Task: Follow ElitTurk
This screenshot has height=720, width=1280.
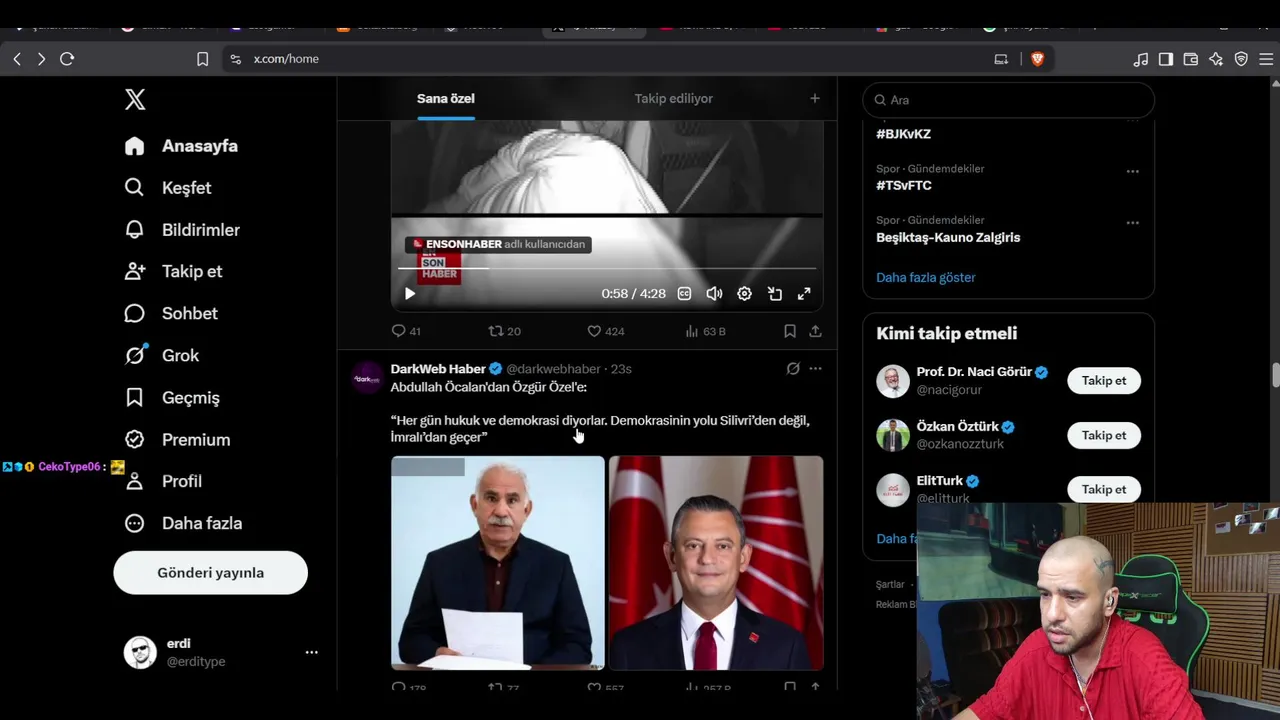Action: [1104, 489]
